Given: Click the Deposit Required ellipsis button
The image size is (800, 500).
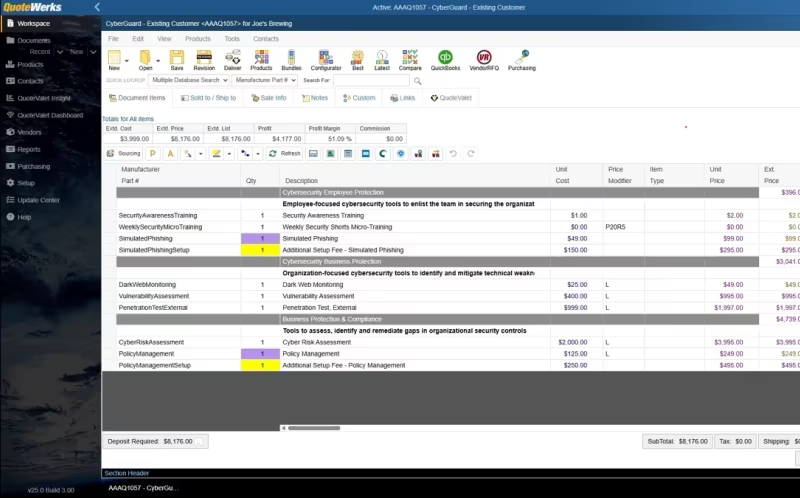Looking at the screenshot, I should pos(199,442).
